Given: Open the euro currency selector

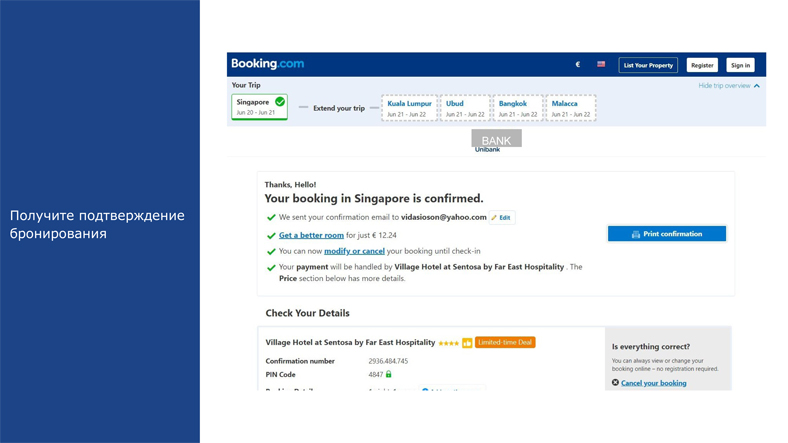Looking at the screenshot, I should point(578,64).
